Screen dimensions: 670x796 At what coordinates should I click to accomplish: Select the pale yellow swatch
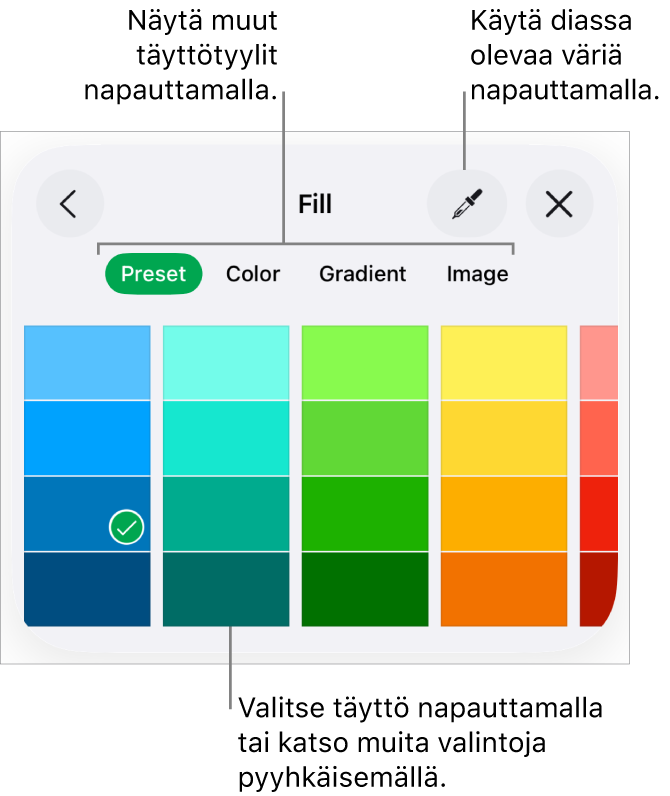pyautogui.click(x=504, y=362)
